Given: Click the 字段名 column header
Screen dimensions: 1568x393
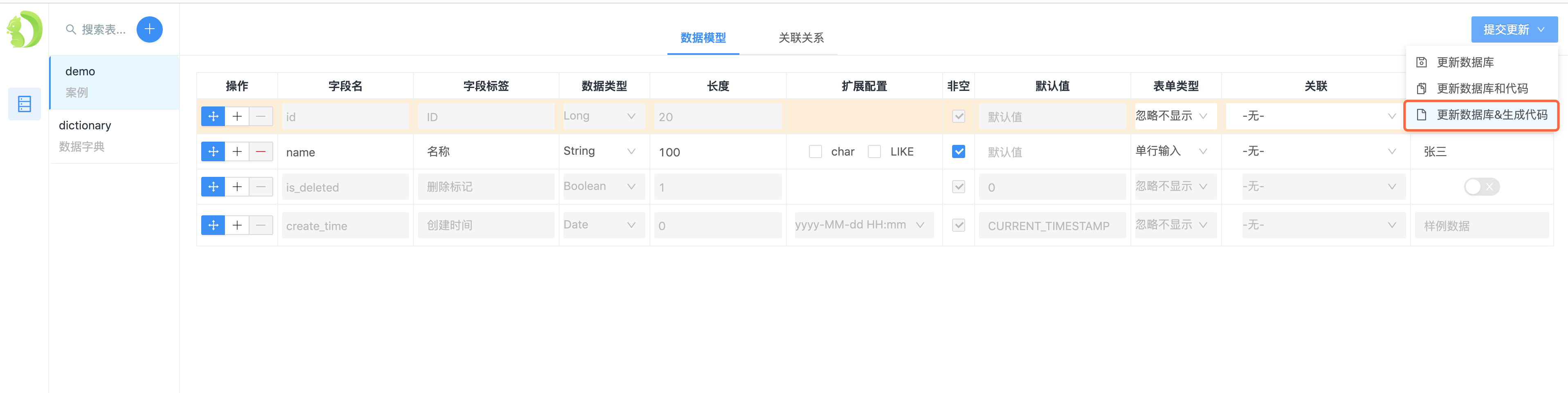Looking at the screenshot, I should [x=345, y=86].
